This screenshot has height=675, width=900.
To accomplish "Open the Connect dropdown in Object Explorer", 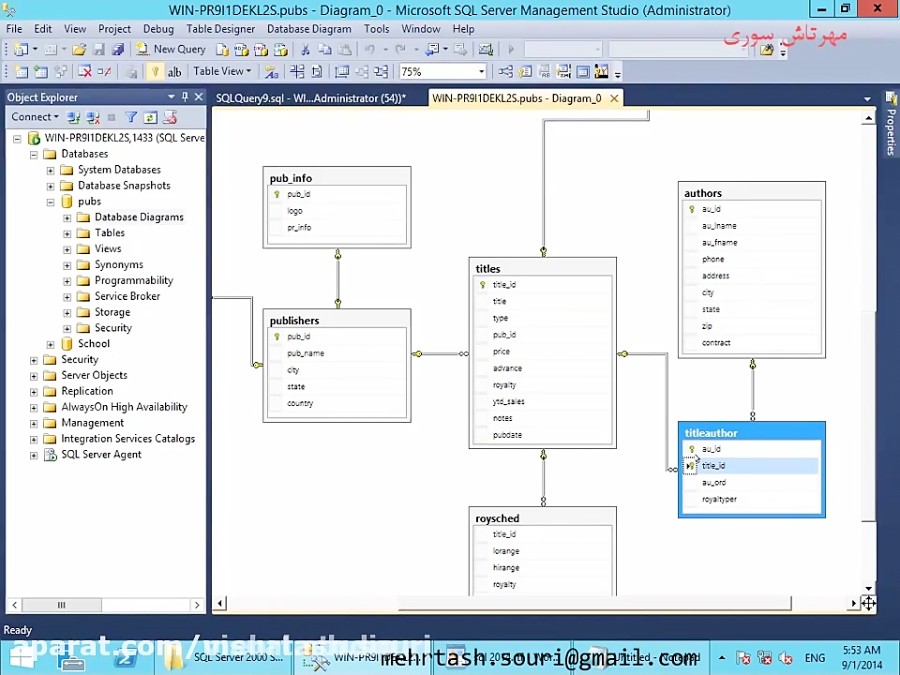I will click(35, 117).
